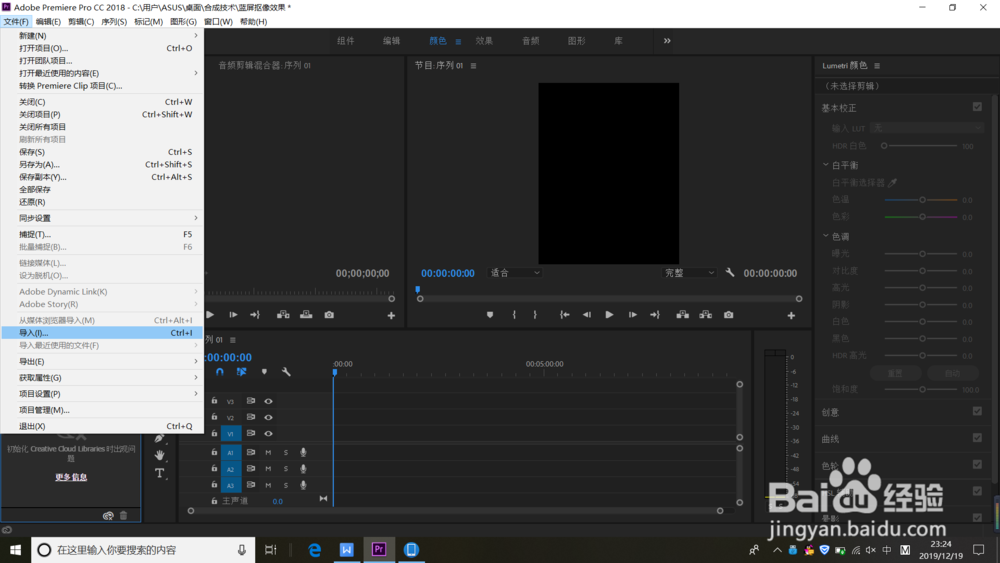Add a marker in program monitor

click(x=490, y=315)
